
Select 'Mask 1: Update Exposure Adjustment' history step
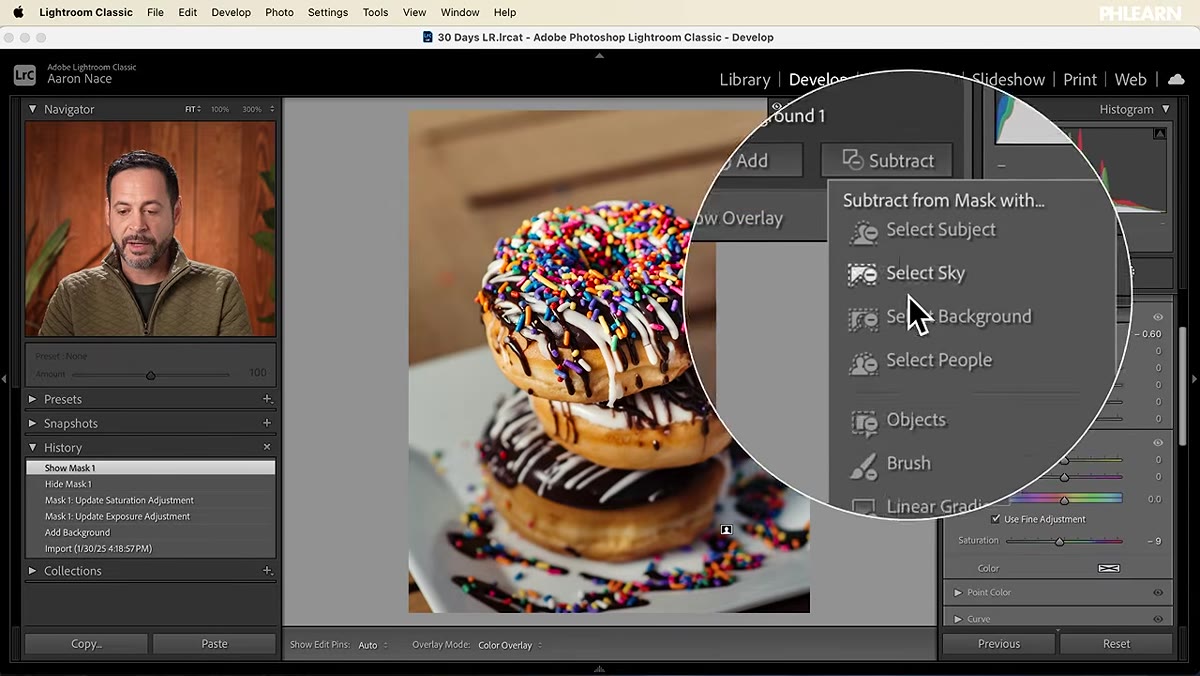tap(150, 516)
